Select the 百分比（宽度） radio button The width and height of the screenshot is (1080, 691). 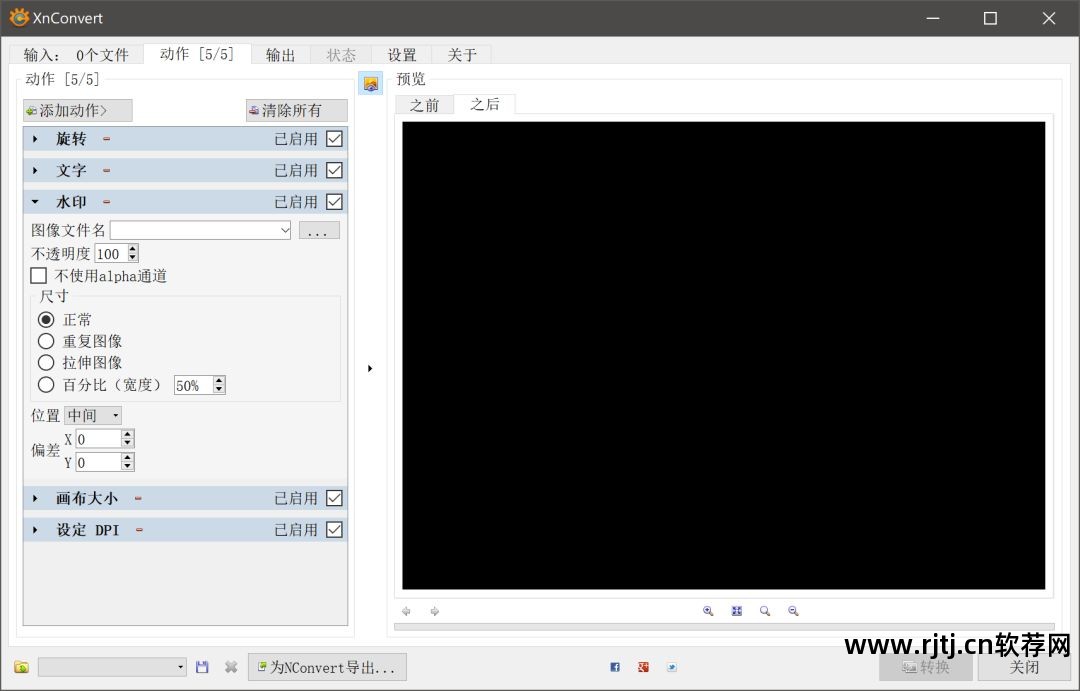46,384
